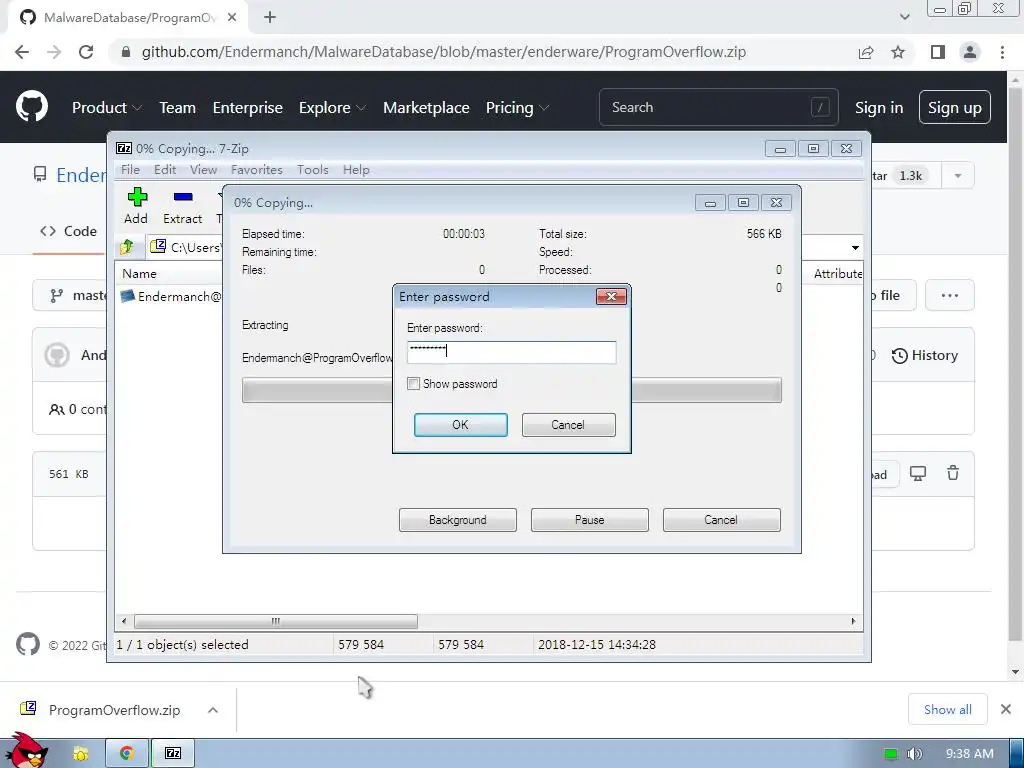Screen dimensions: 1024x768
Task: Open the Edit menu in 7-Zip
Action: 165,169
